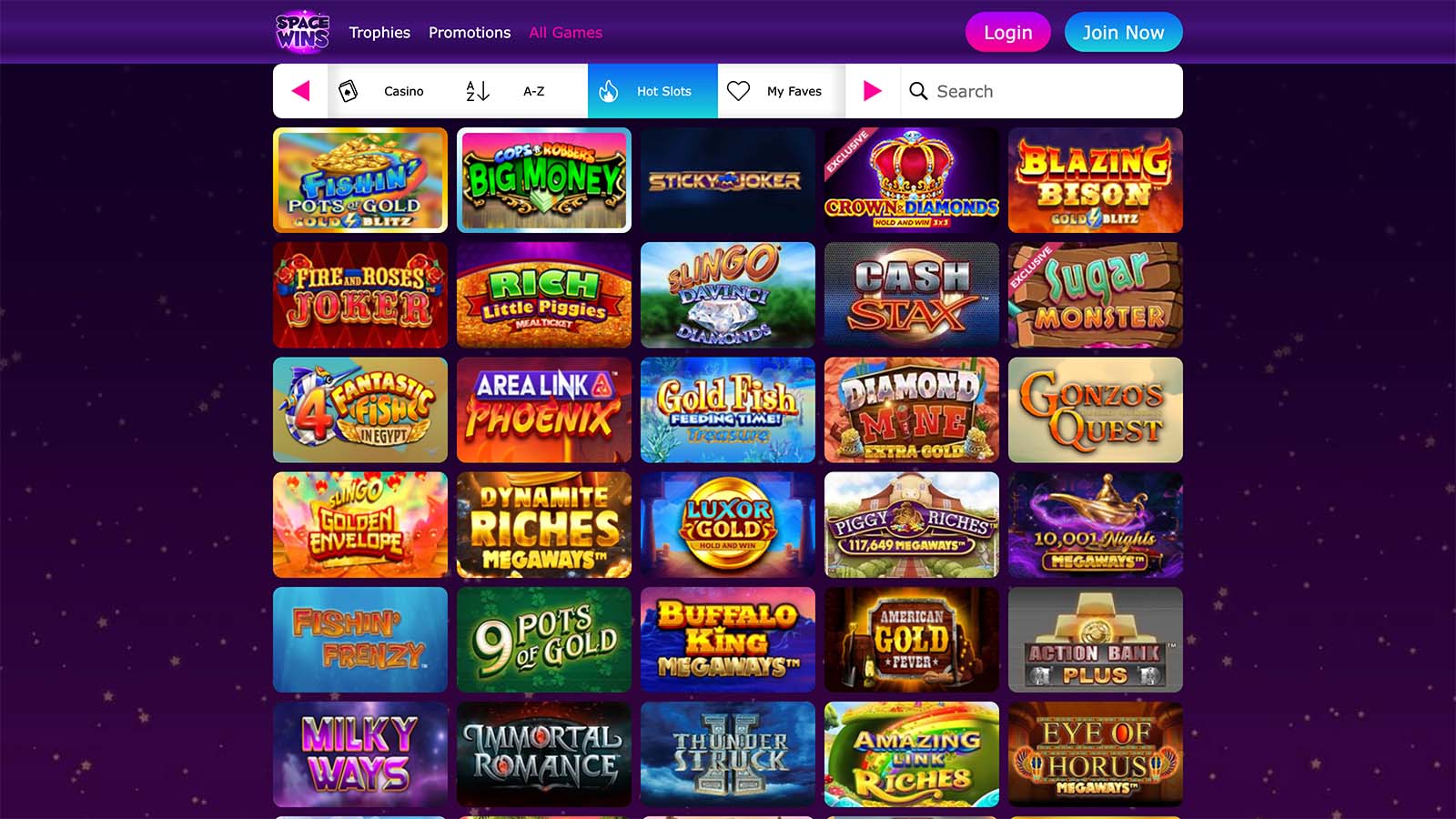Switch to the My Faves tab
The height and width of the screenshot is (819, 1456).
pyautogui.click(x=782, y=91)
